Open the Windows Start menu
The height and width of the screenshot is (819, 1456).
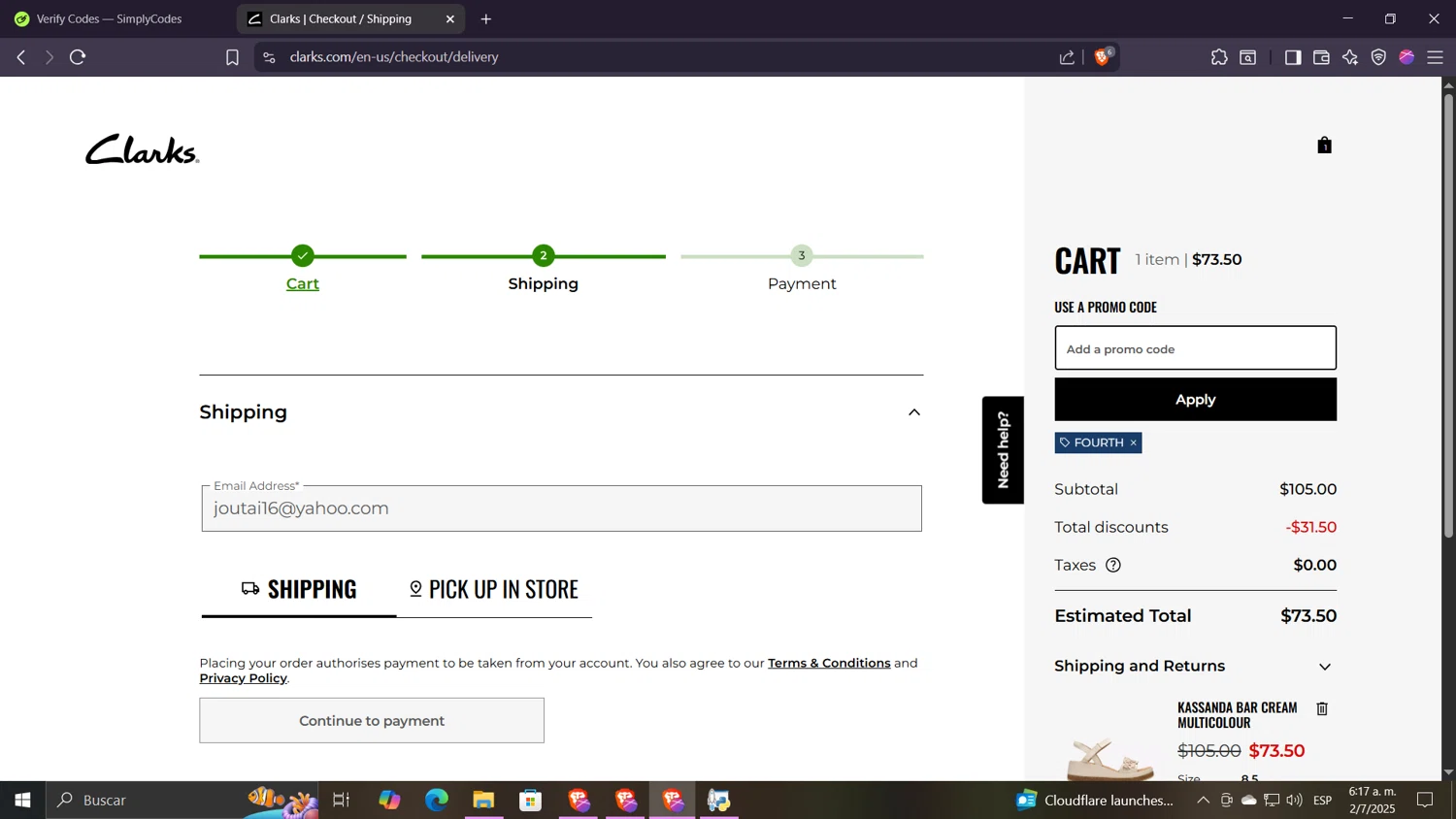click(22, 801)
